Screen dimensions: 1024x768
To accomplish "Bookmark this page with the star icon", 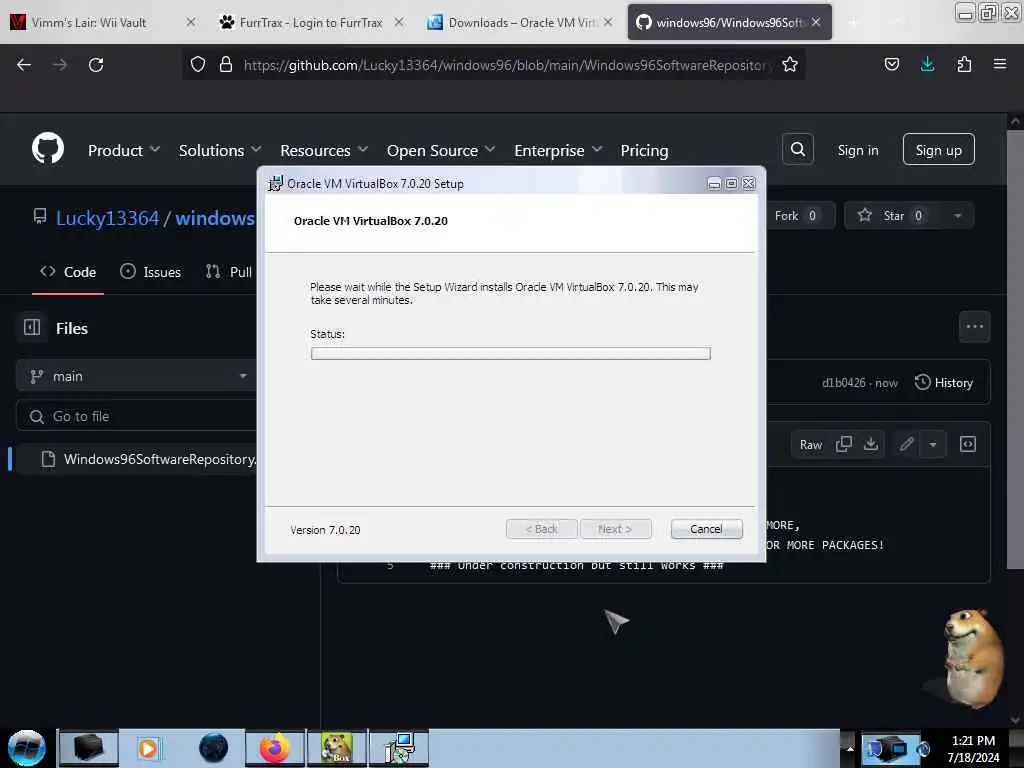I will (790, 64).
